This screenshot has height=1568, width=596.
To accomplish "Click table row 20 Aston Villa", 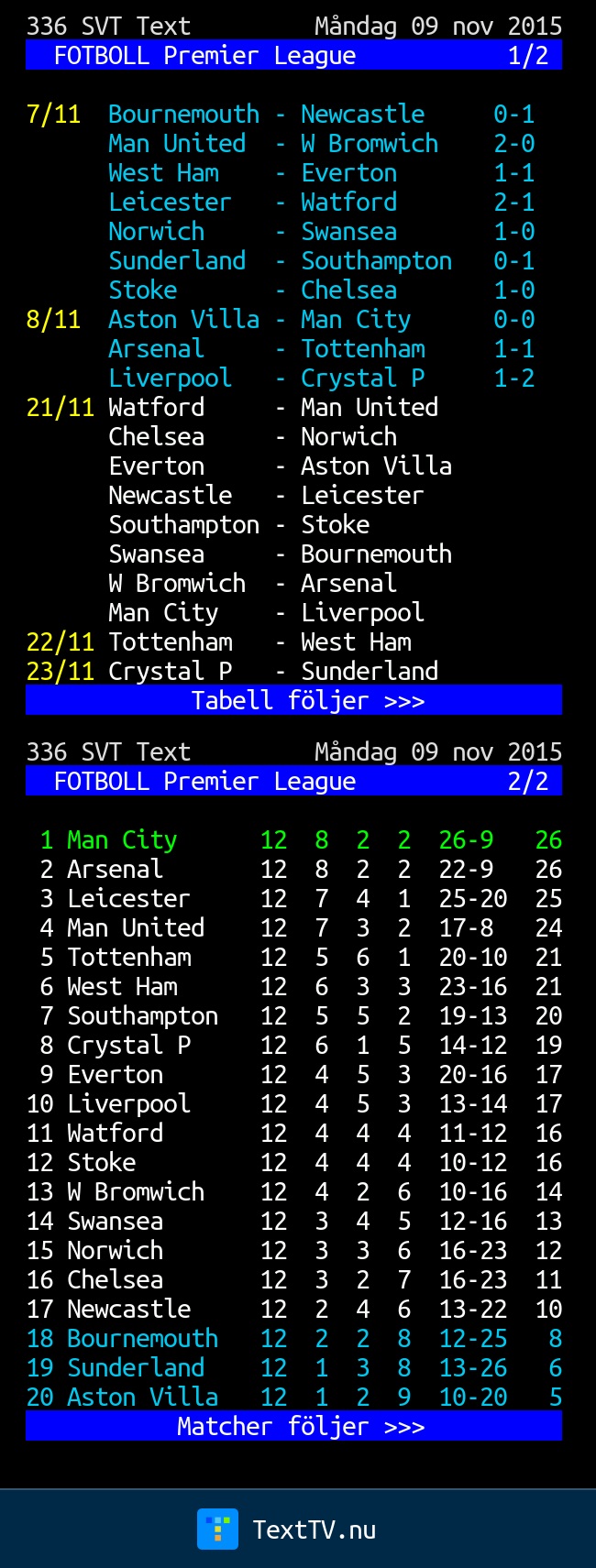I will pyautogui.click(x=293, y=1397).
